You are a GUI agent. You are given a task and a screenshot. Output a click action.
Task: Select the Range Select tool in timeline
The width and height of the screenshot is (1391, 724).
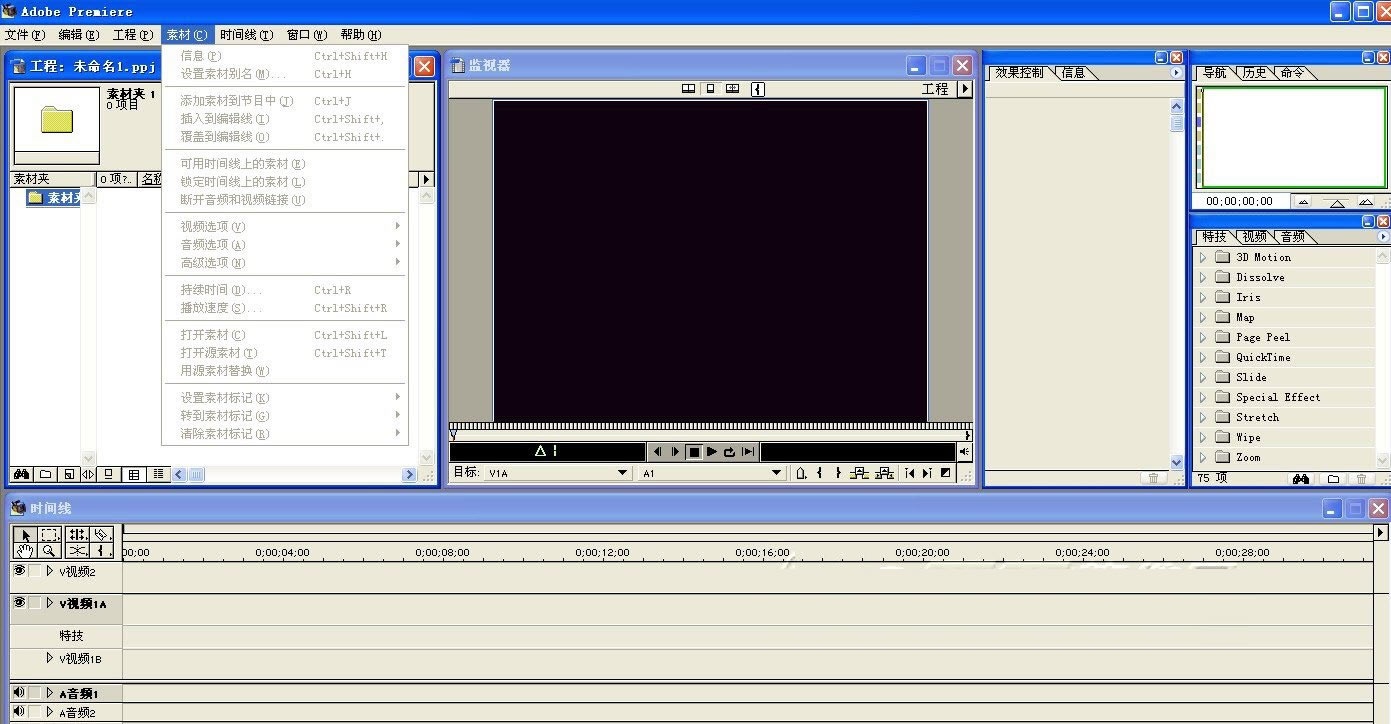[50, 535]
